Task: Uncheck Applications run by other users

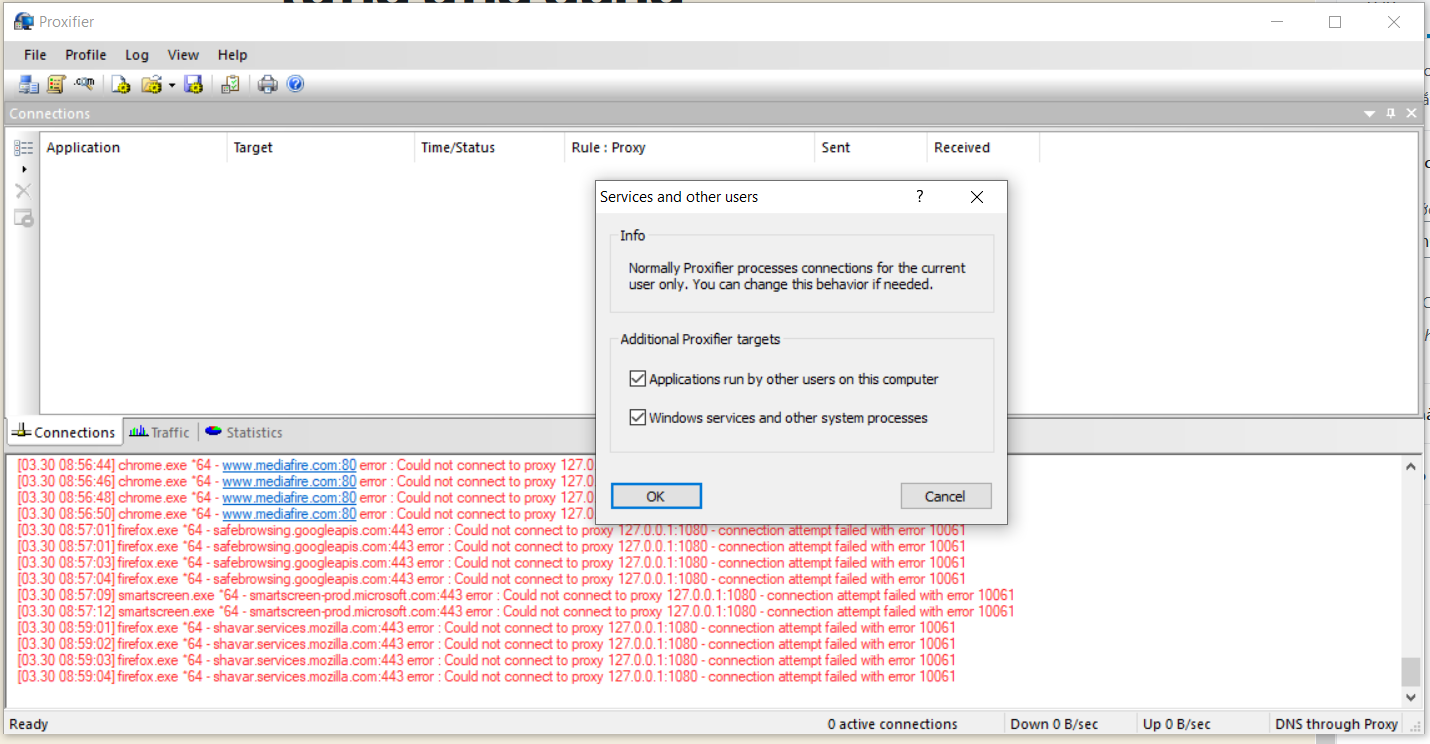Action: (637, 378)
